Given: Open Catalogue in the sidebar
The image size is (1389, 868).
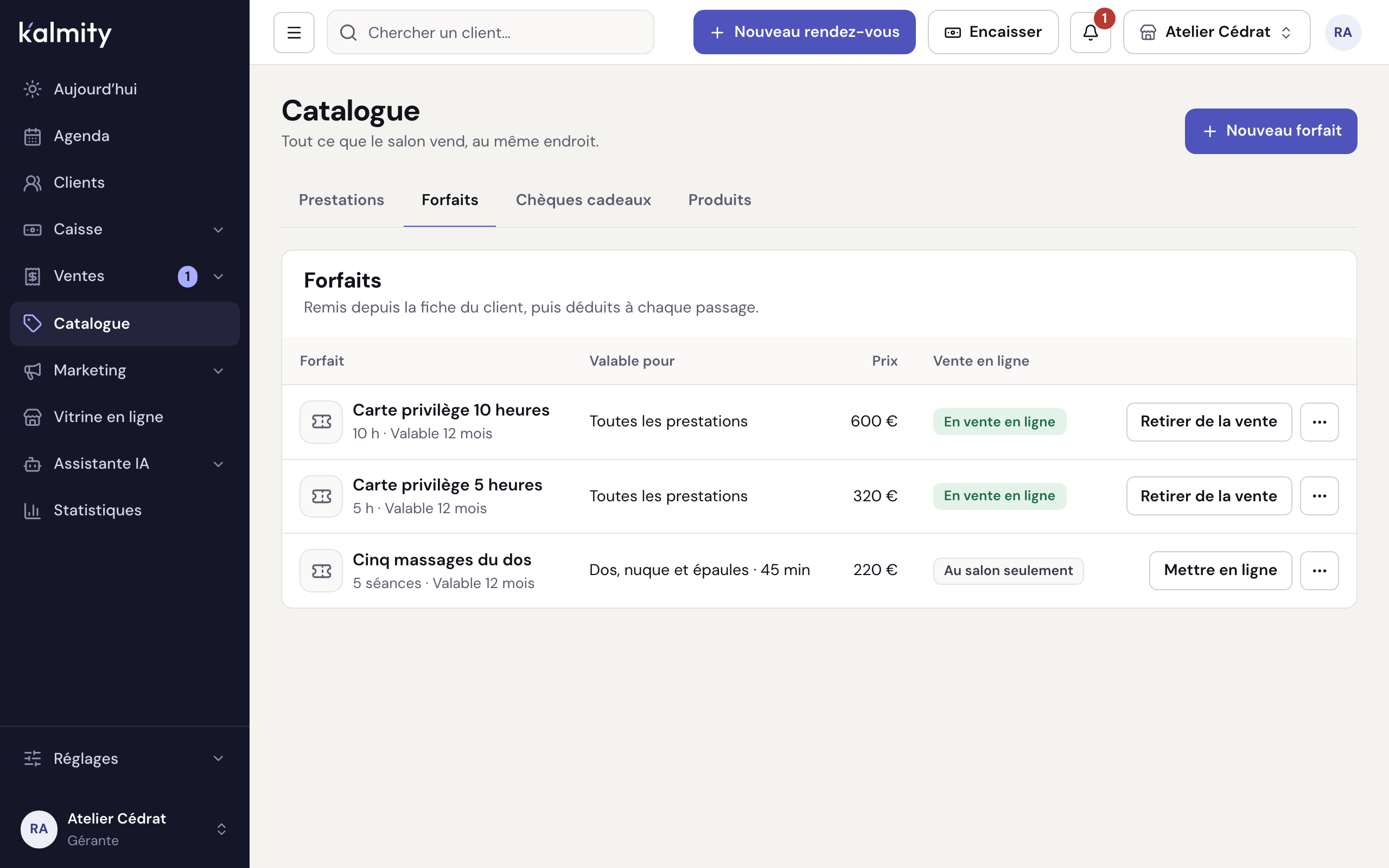Looking at the screenshot, I should 125,324.
